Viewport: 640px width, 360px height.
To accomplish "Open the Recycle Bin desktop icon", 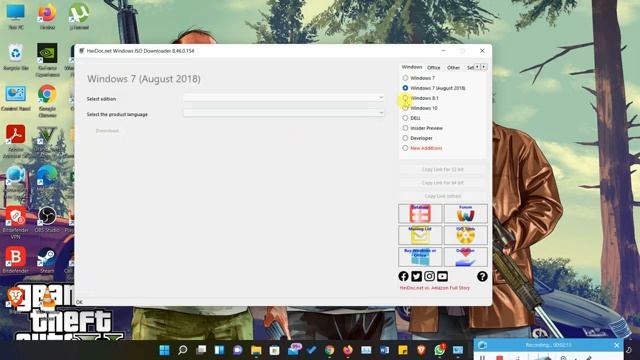I will tap(16, 57).
